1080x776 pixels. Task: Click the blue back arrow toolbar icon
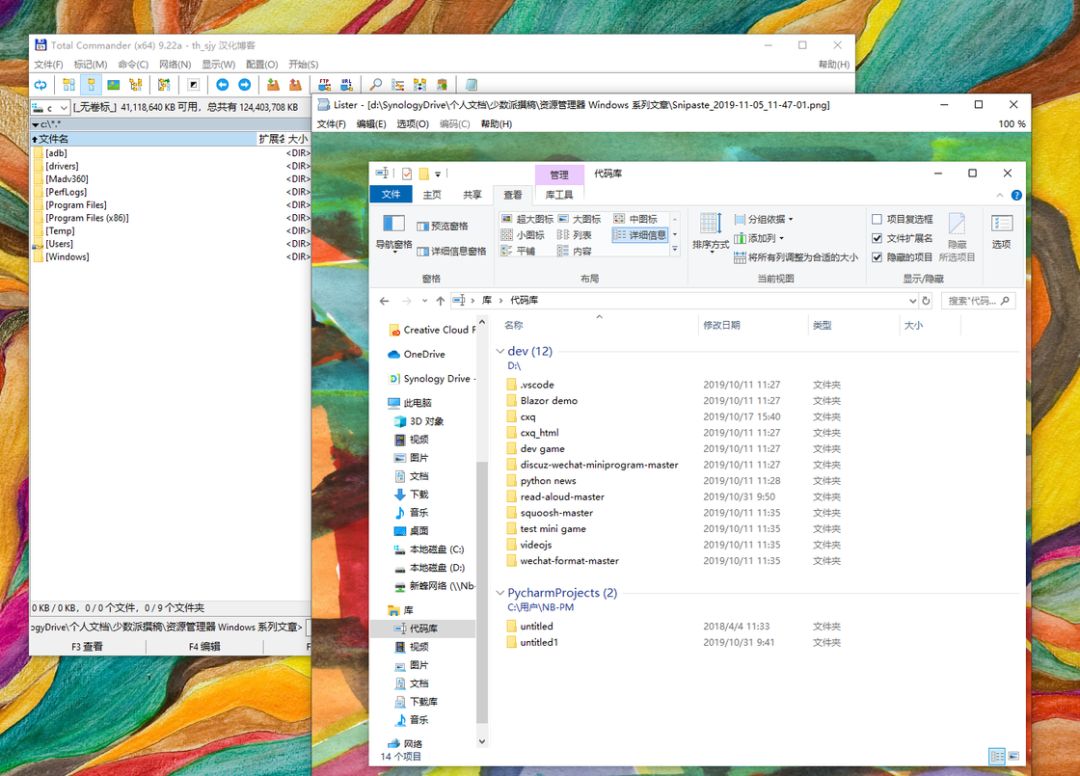click(x=222, y=85)
